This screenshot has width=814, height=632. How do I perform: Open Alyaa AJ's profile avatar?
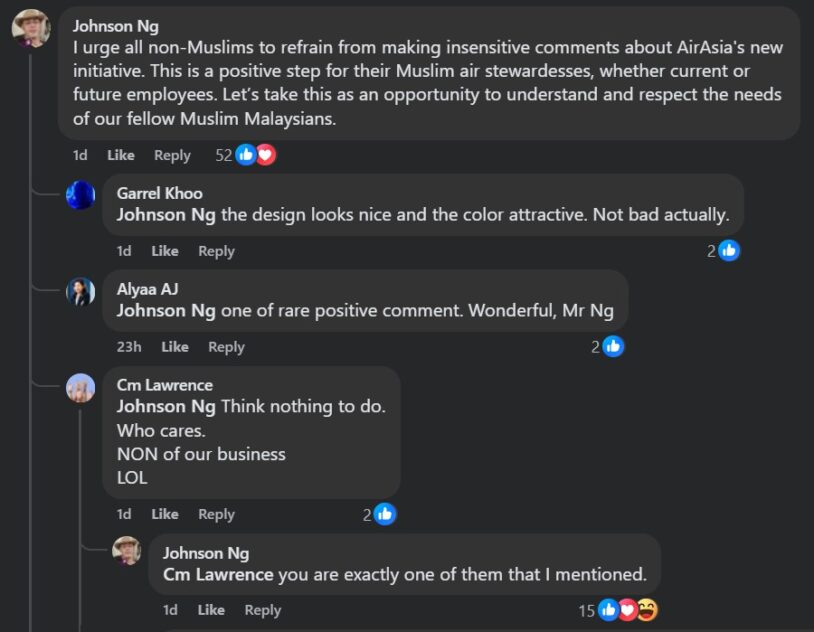point(80,291)
